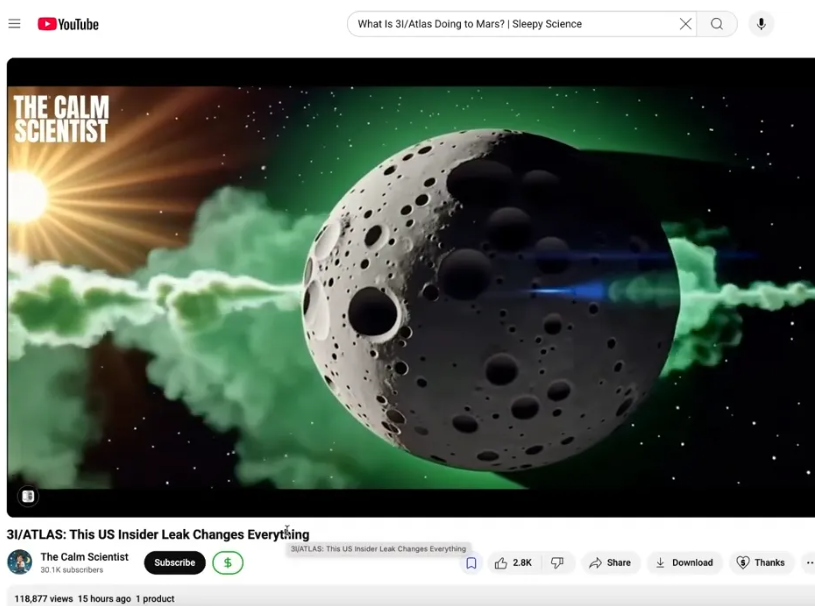Open the guide hamburger menu
Viewport: 815px width, 606px height.
click(14, 23)
